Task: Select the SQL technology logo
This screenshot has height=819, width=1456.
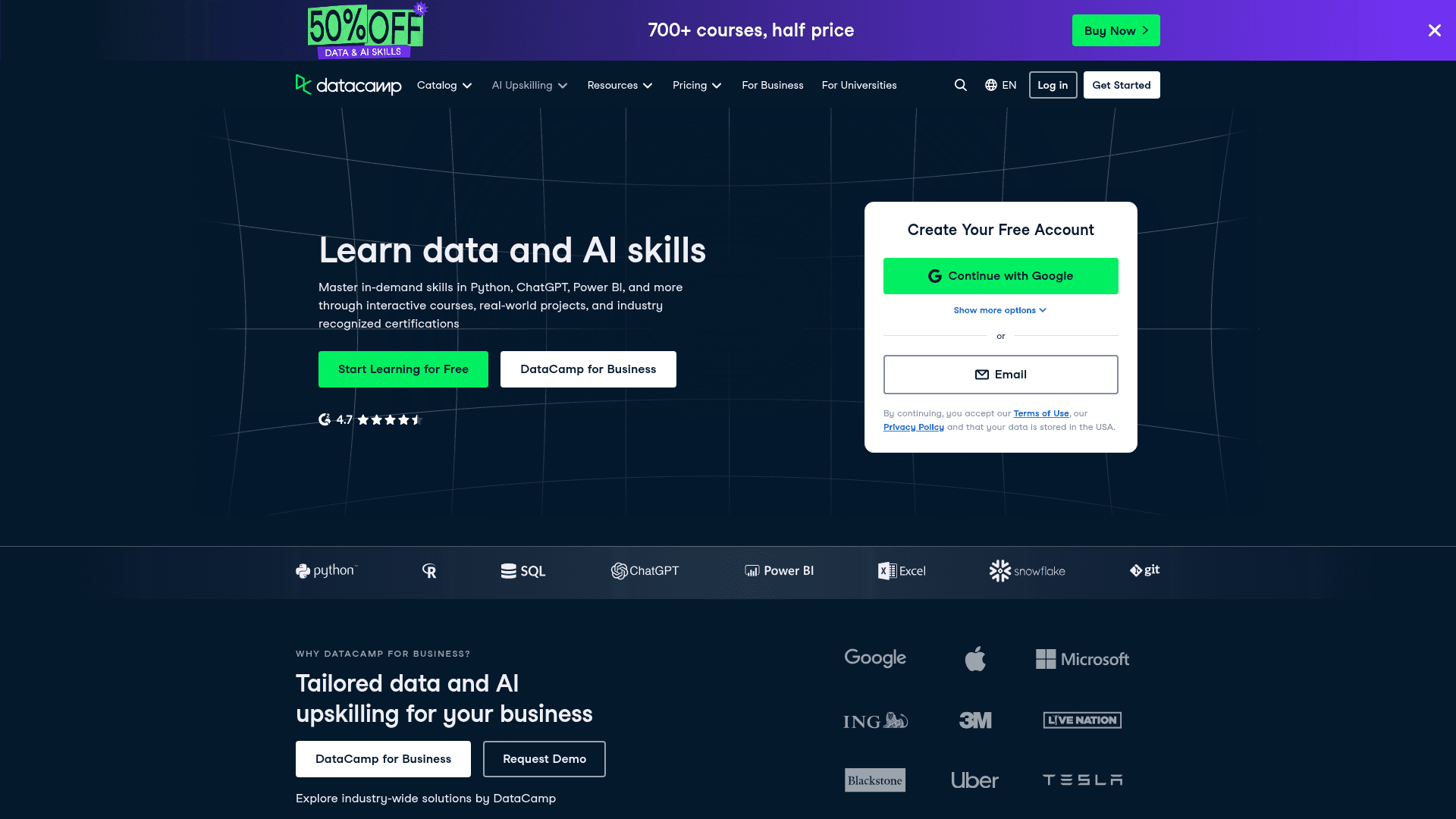Action: click(523, 571)
